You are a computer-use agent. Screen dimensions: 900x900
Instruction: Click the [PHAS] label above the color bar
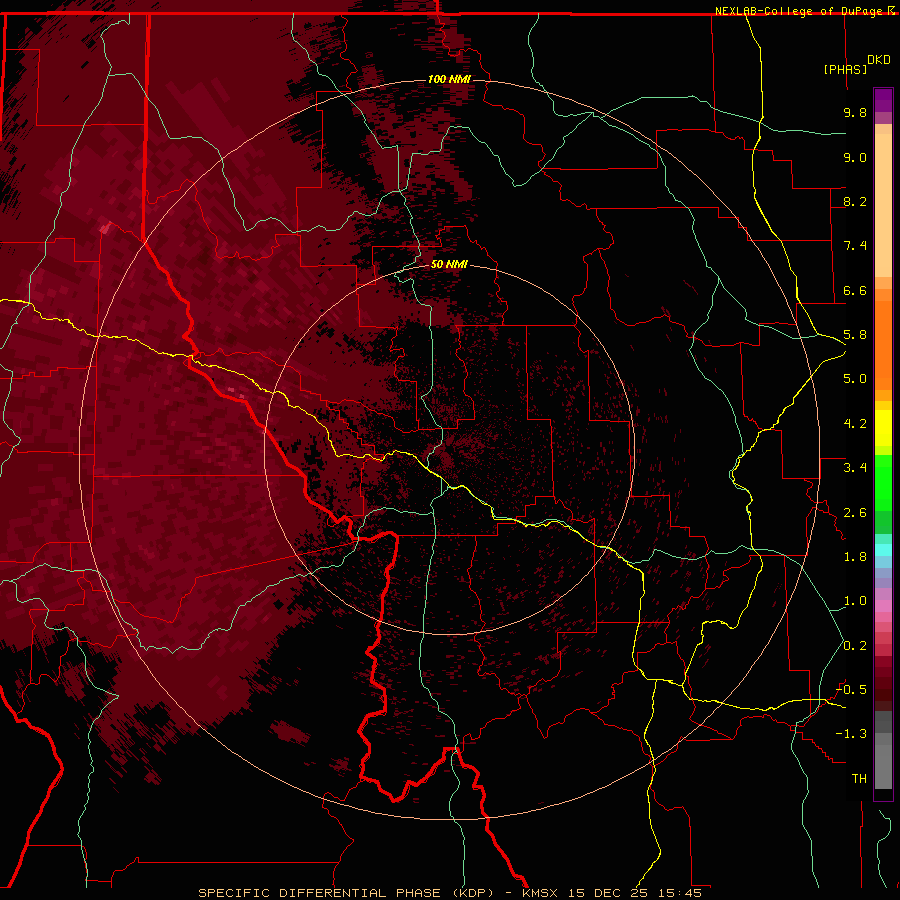(845, 69)
